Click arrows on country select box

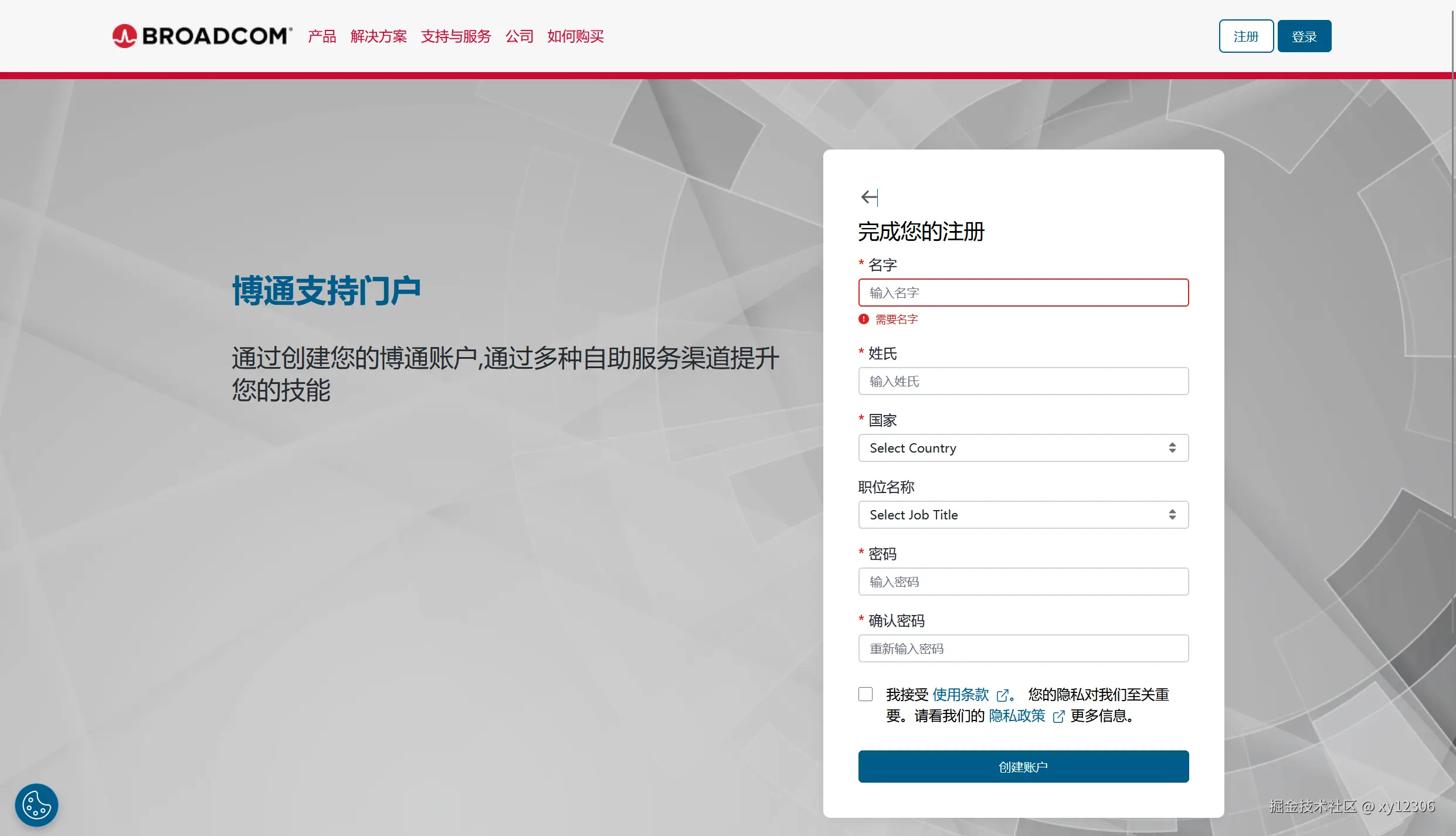(1172, 448)
